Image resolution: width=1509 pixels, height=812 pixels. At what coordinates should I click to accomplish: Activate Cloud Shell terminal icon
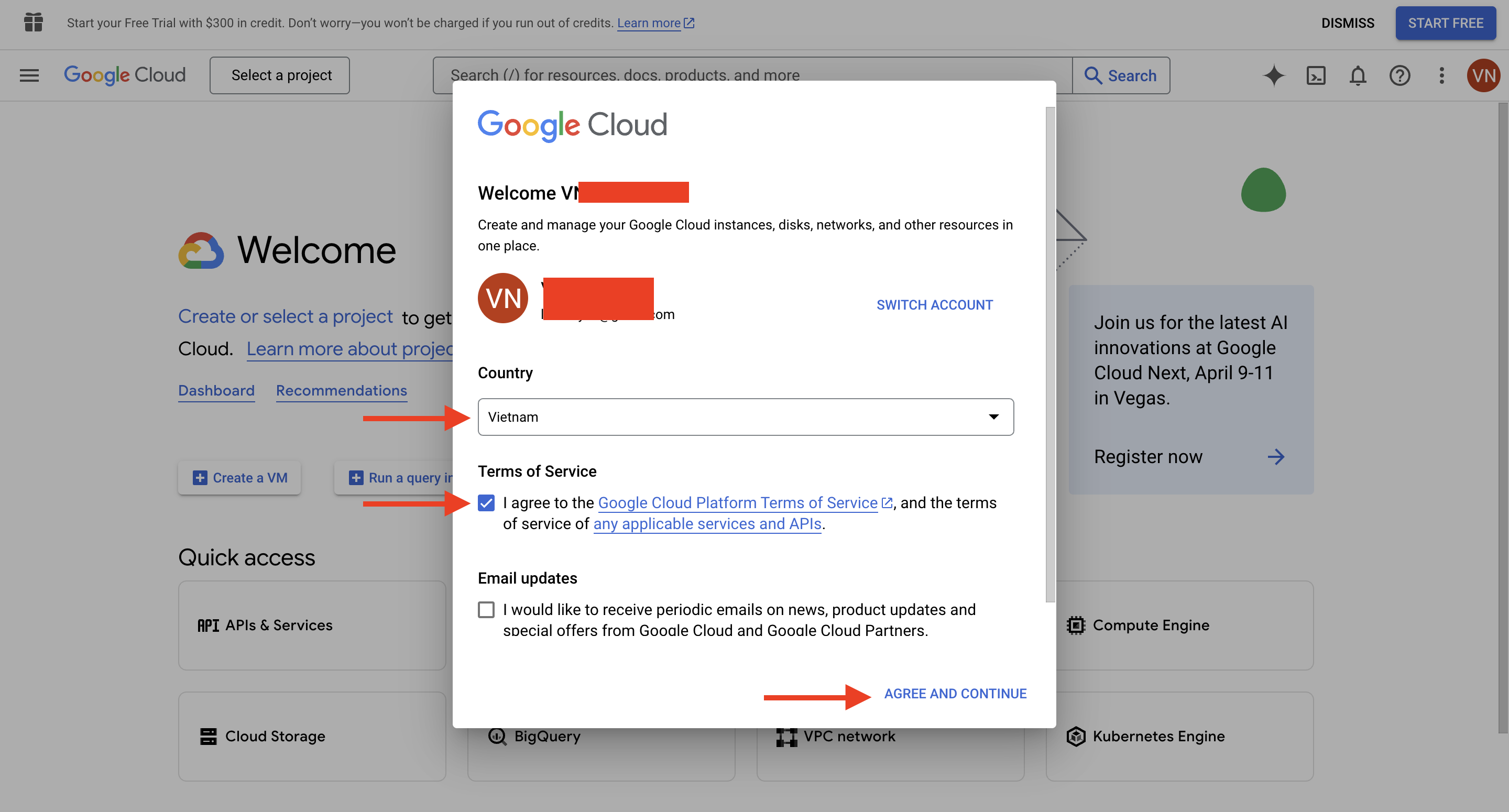[1316, 75]
